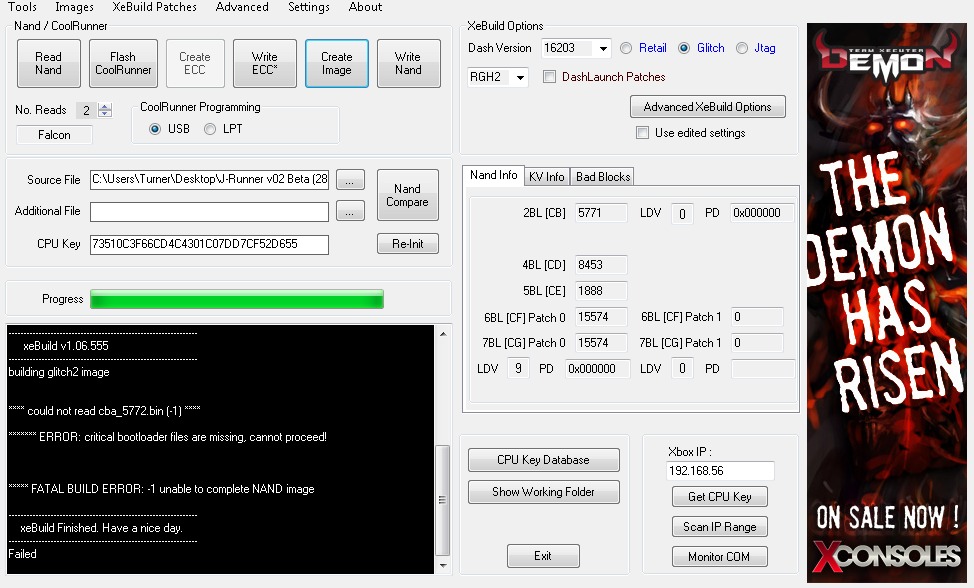Image resolution: width=974 pixels, height=588 pixels.
Task: Open the CPU Key Database
Action: (x=544, y=460)
